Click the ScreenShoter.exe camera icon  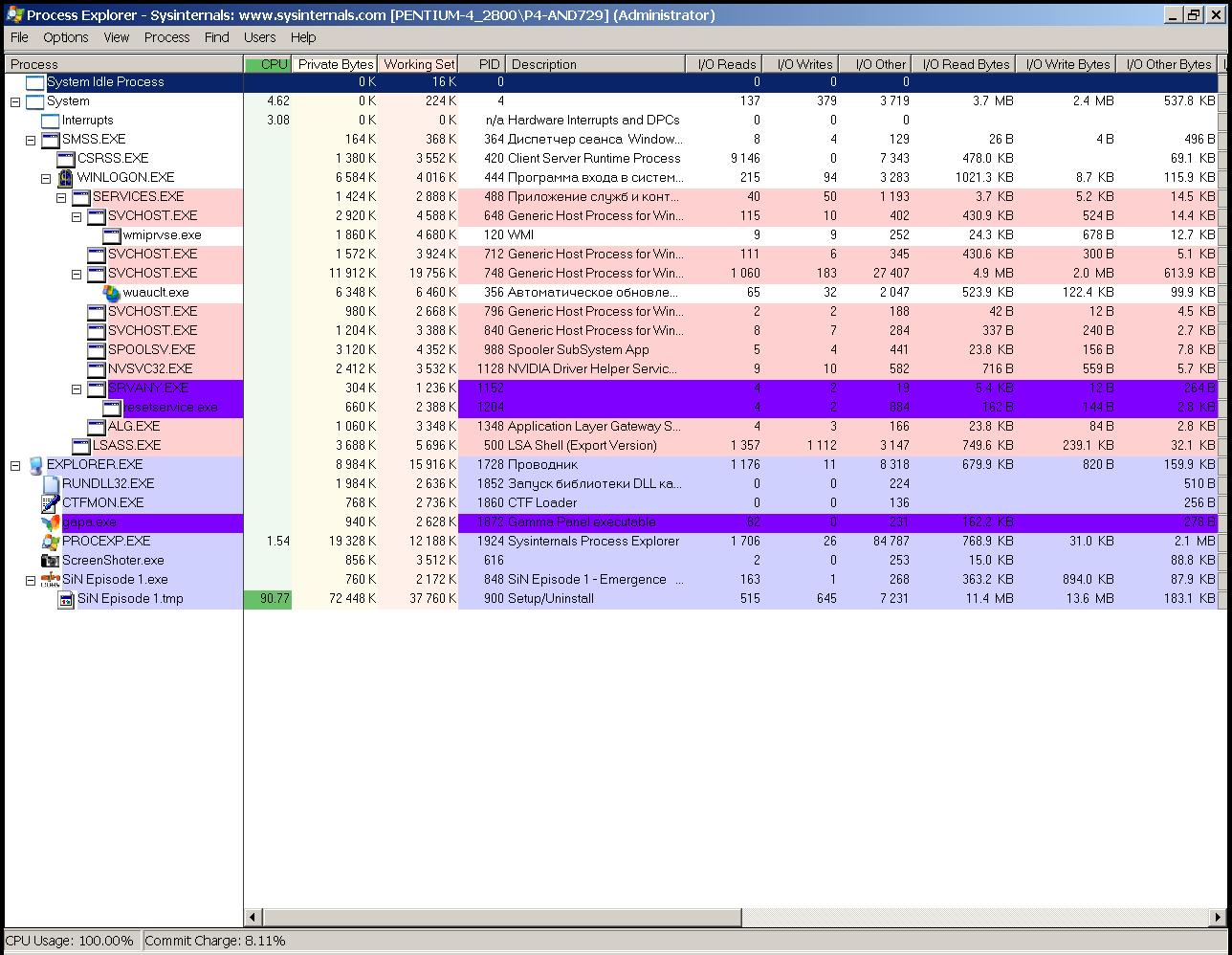point(51,561)
